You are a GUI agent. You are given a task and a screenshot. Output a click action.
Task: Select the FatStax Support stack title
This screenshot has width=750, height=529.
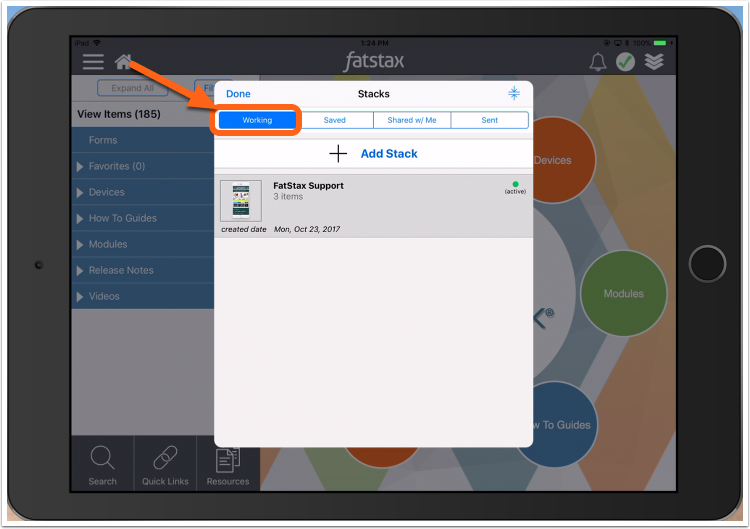308,186
